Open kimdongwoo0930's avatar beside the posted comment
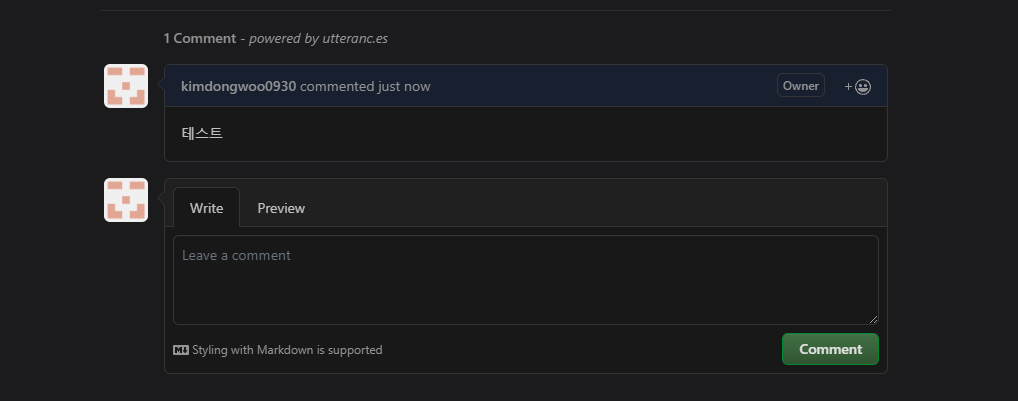The height and width of the screenshot is (401, 1018). [x=126, y=86]
